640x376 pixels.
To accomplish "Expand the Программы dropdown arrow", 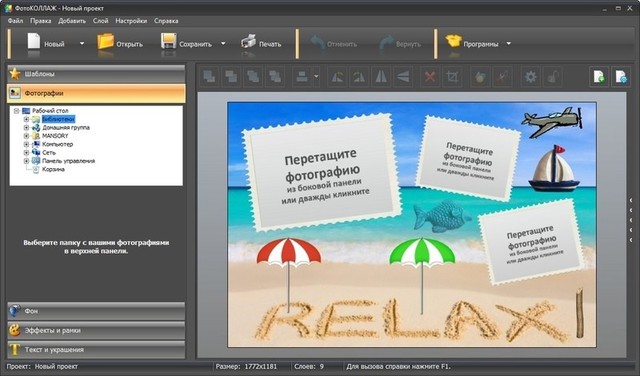I will [x=509, y=43].
